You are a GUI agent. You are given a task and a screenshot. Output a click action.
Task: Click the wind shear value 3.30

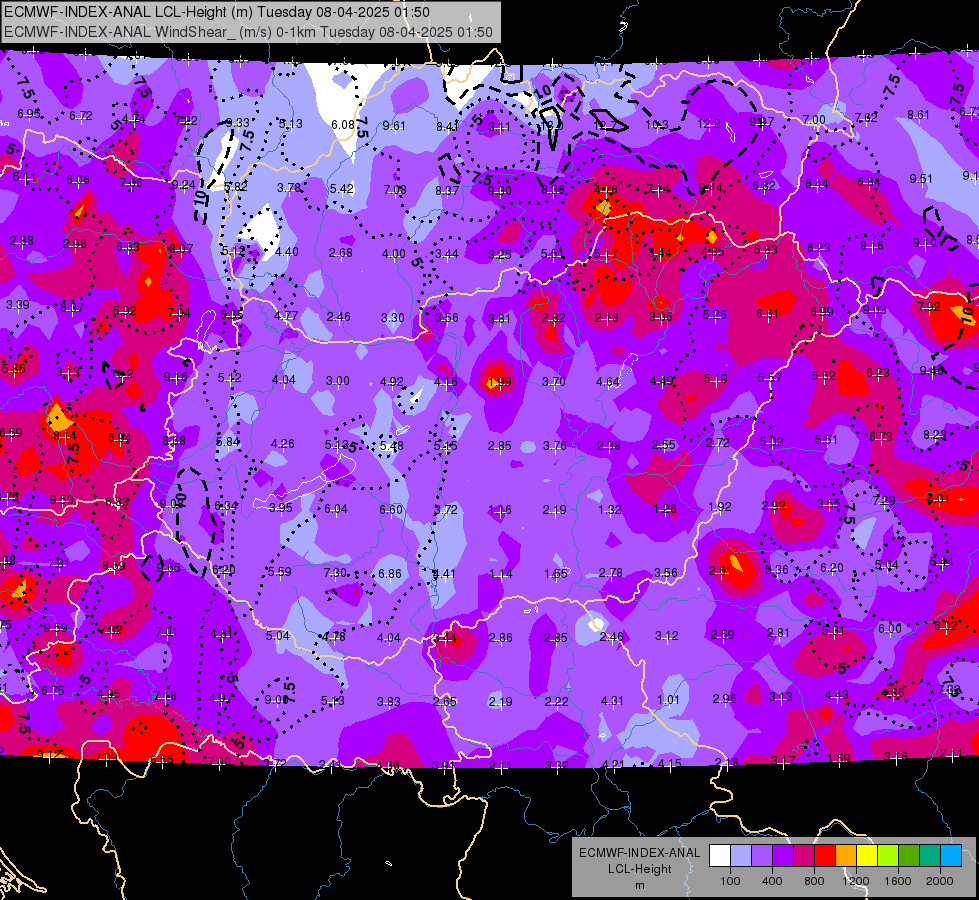pos(393,317)
